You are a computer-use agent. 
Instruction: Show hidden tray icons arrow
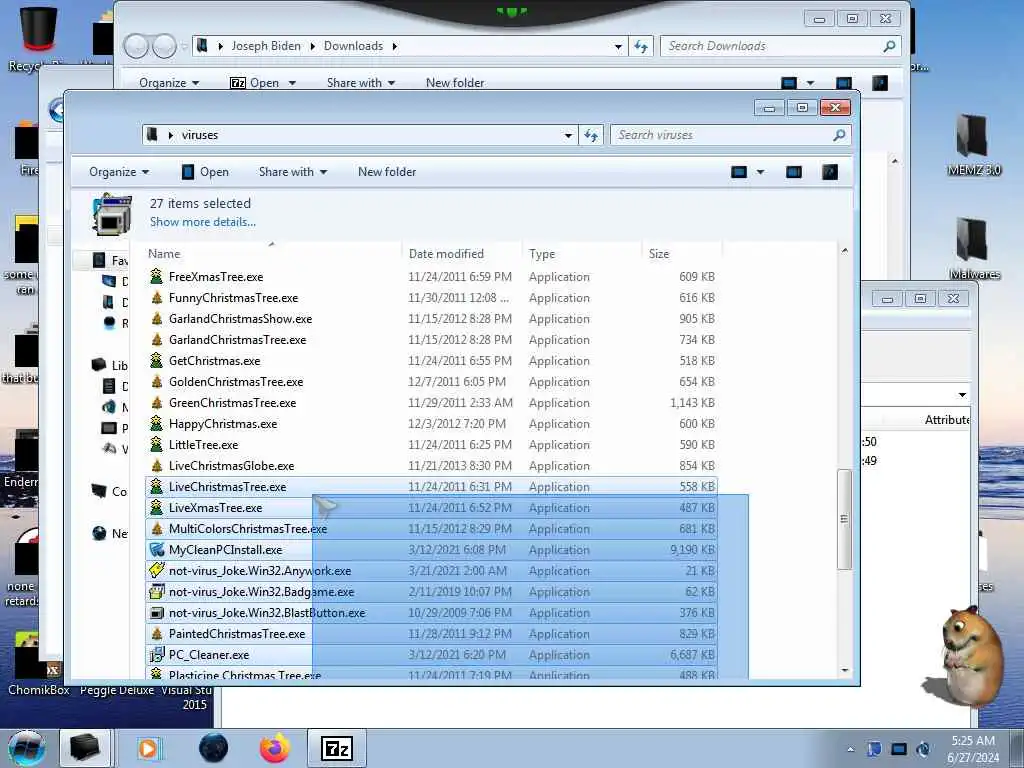tap(850, 749)
